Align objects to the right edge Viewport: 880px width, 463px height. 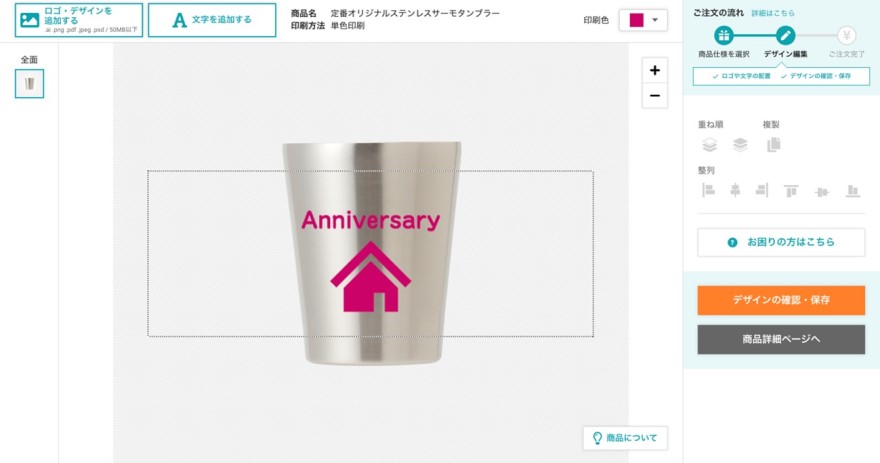[762, 191]
